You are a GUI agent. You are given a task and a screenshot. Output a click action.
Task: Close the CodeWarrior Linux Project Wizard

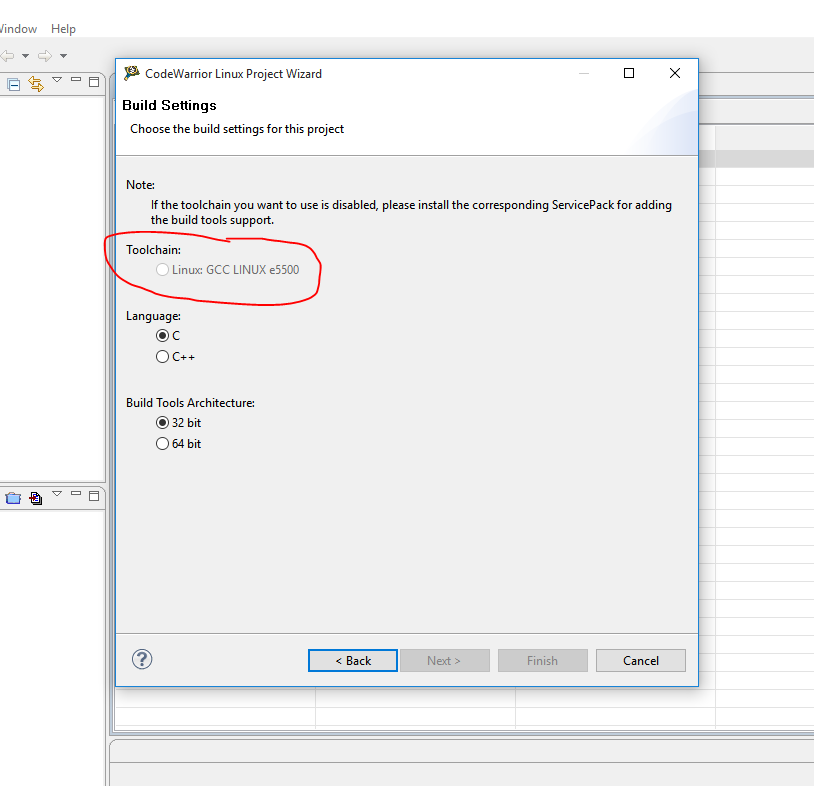[675, 73]
